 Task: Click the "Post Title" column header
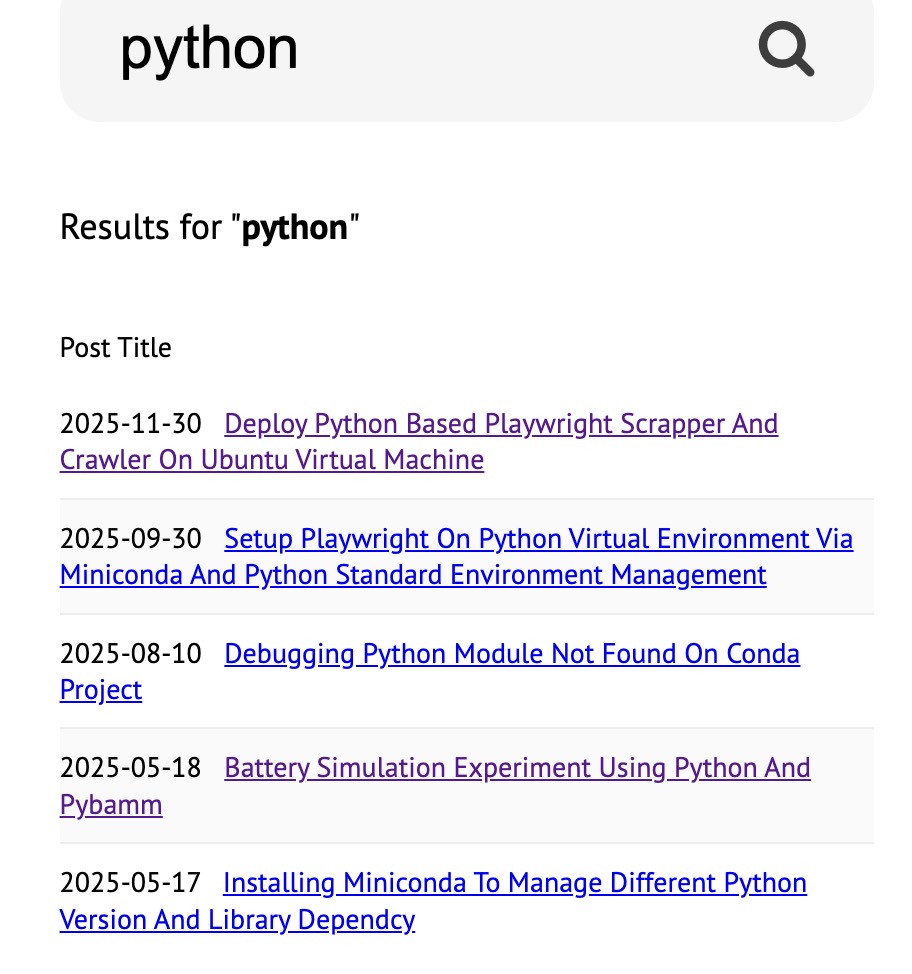116,348
